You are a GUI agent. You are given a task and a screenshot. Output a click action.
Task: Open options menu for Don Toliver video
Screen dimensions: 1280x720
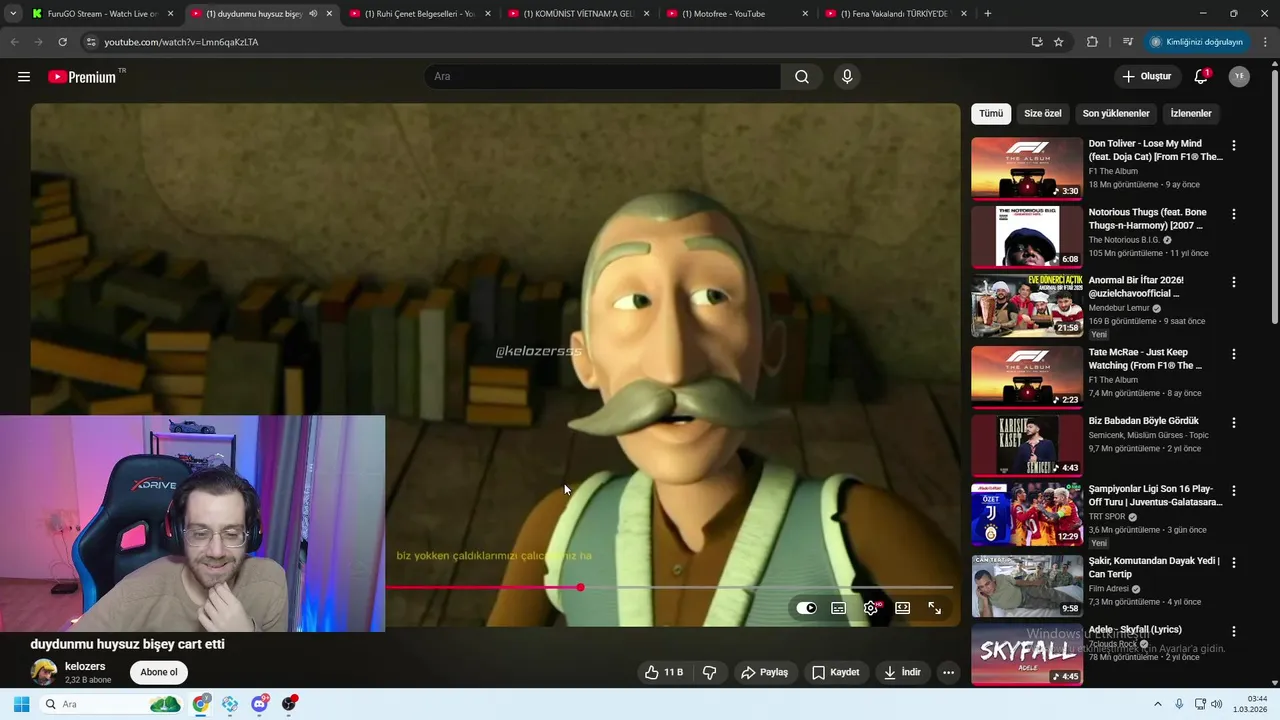pos(1233,146)
